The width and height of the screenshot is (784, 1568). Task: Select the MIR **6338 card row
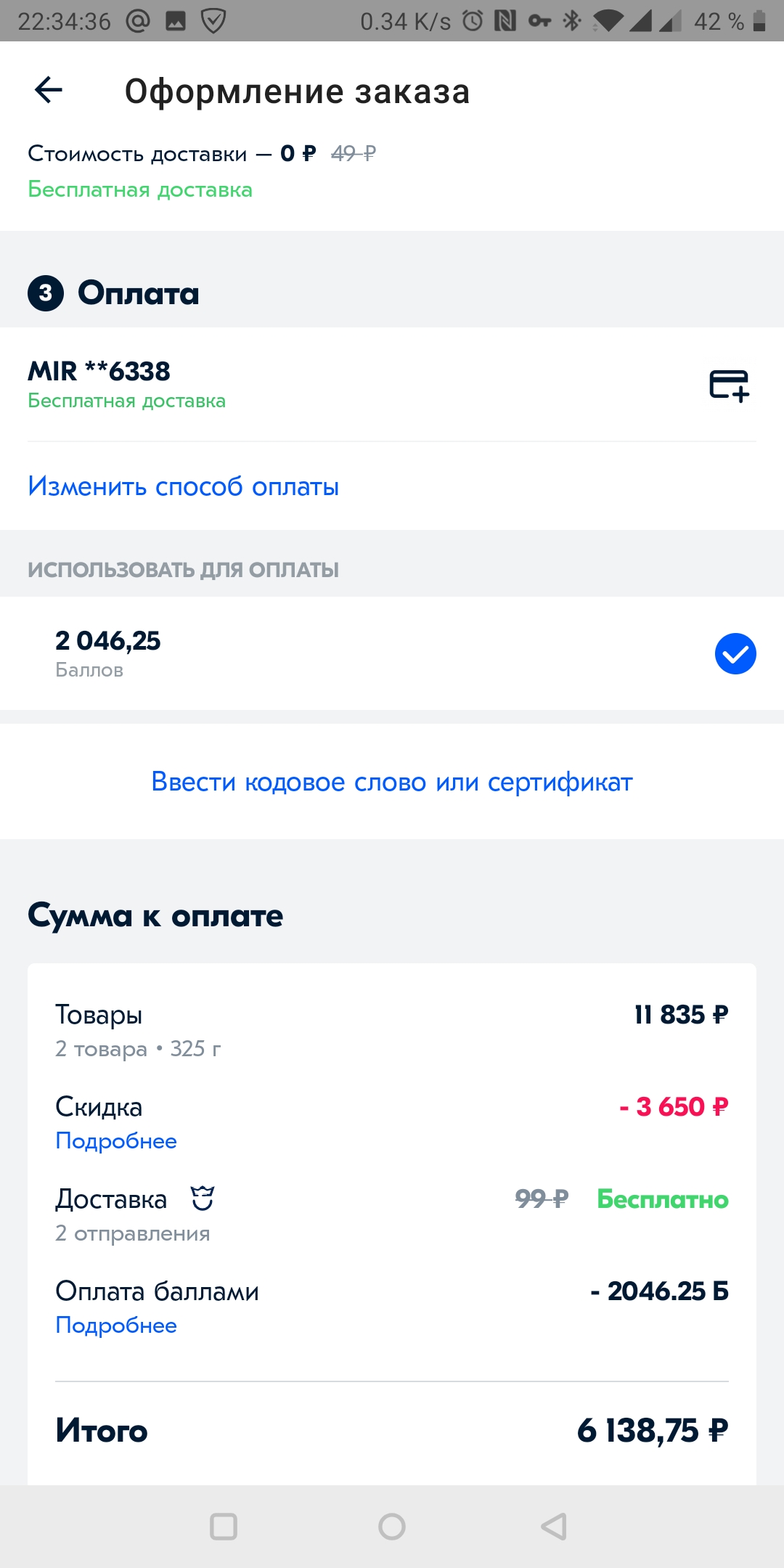290,385
